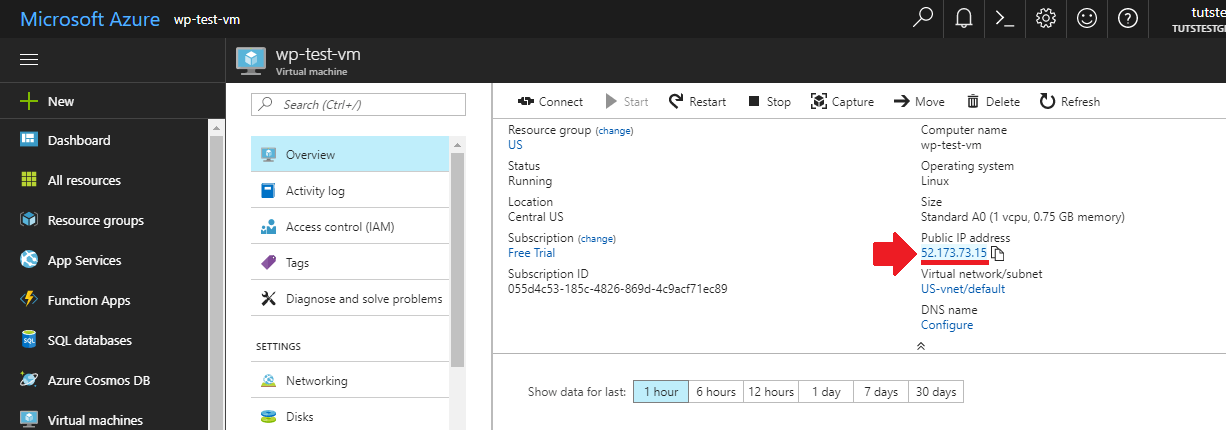Open the Tags section

tap(350, 263)
